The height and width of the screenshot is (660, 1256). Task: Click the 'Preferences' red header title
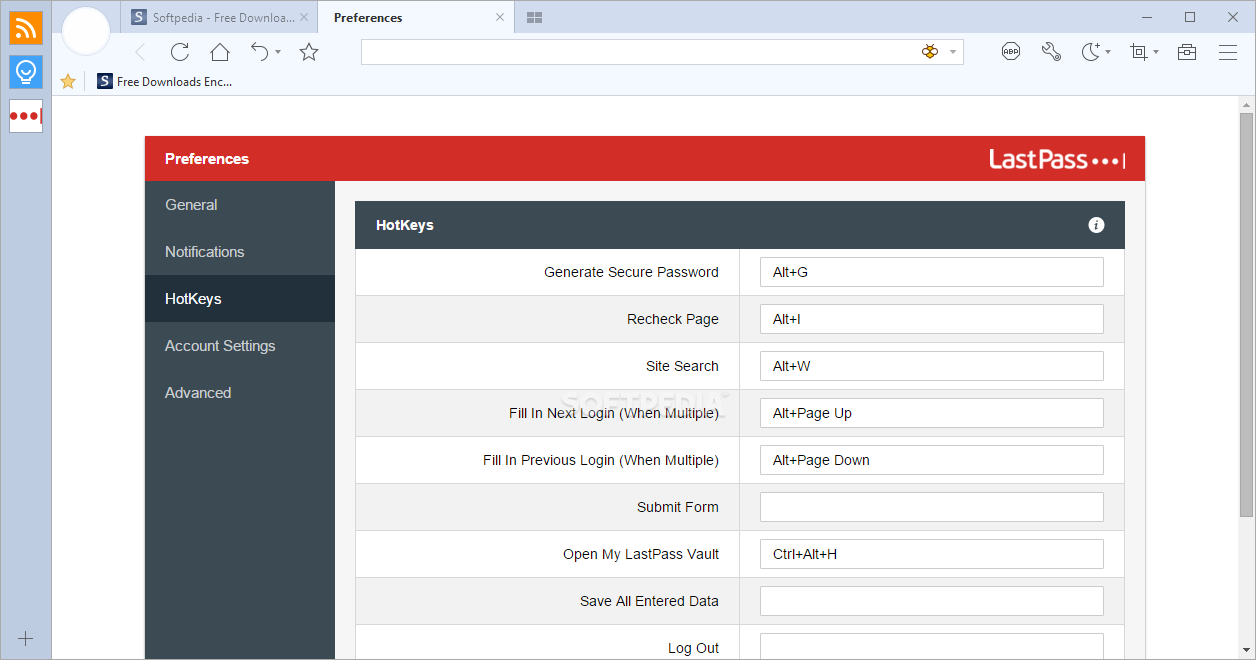207,159
